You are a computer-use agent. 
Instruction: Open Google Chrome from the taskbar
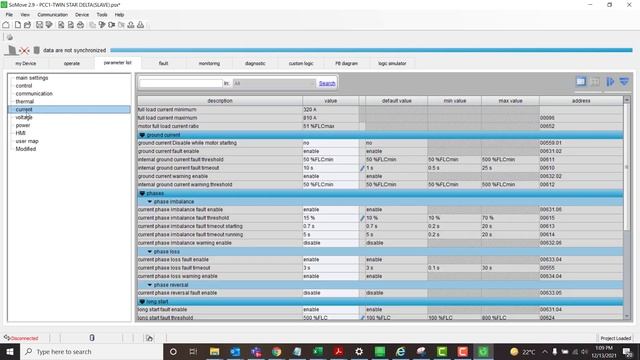277,351
